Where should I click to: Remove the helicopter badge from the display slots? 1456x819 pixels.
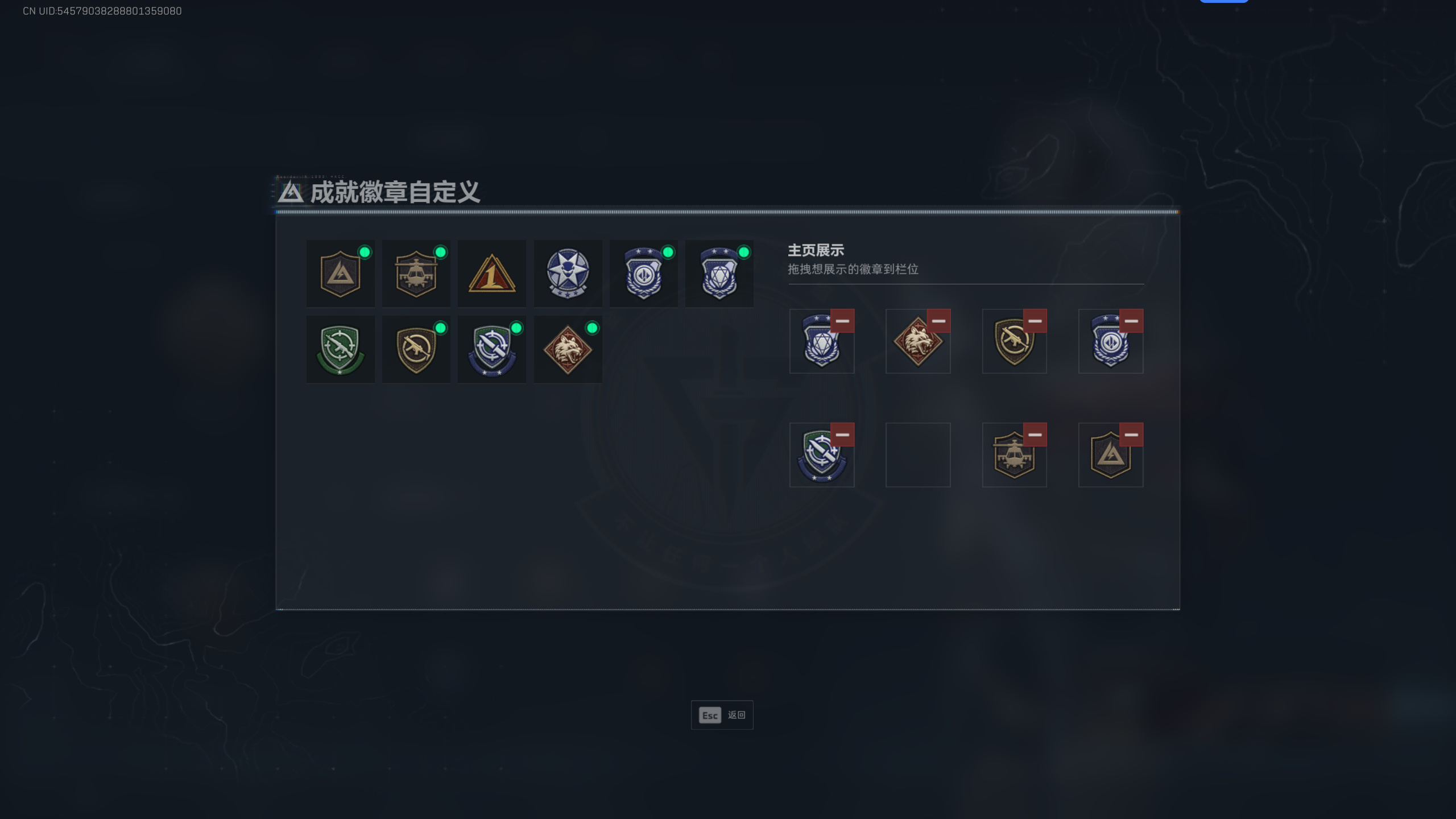click(x=1035, y=435)
